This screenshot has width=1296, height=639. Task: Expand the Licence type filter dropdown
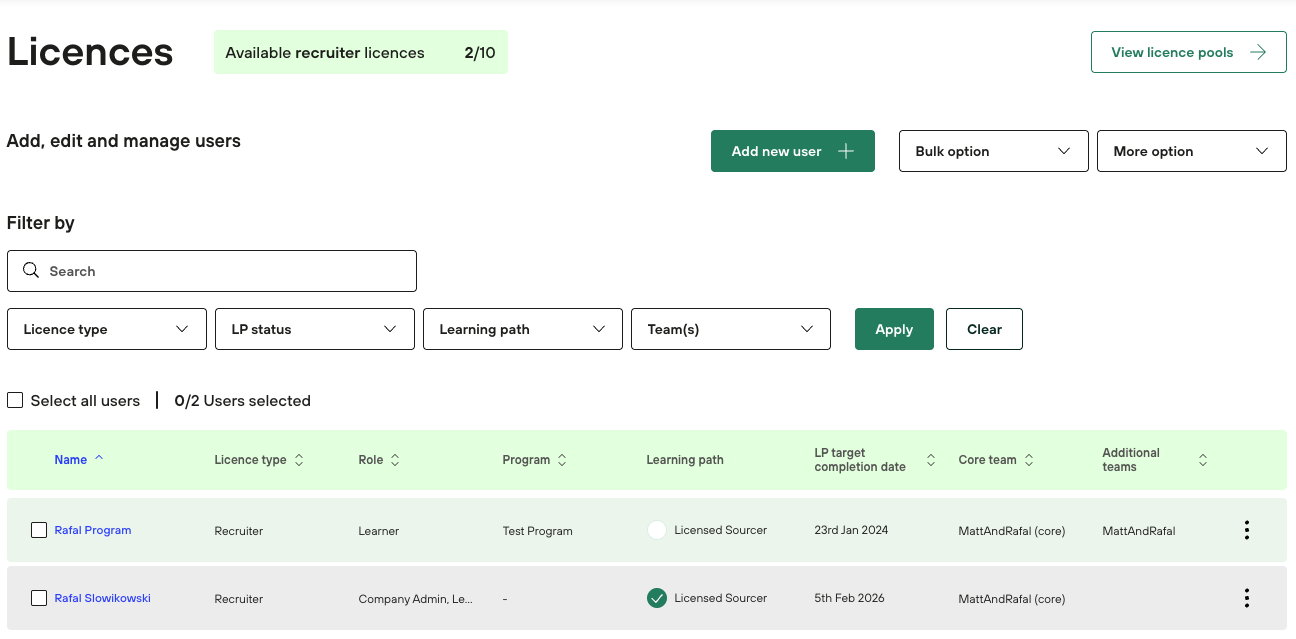107,329
